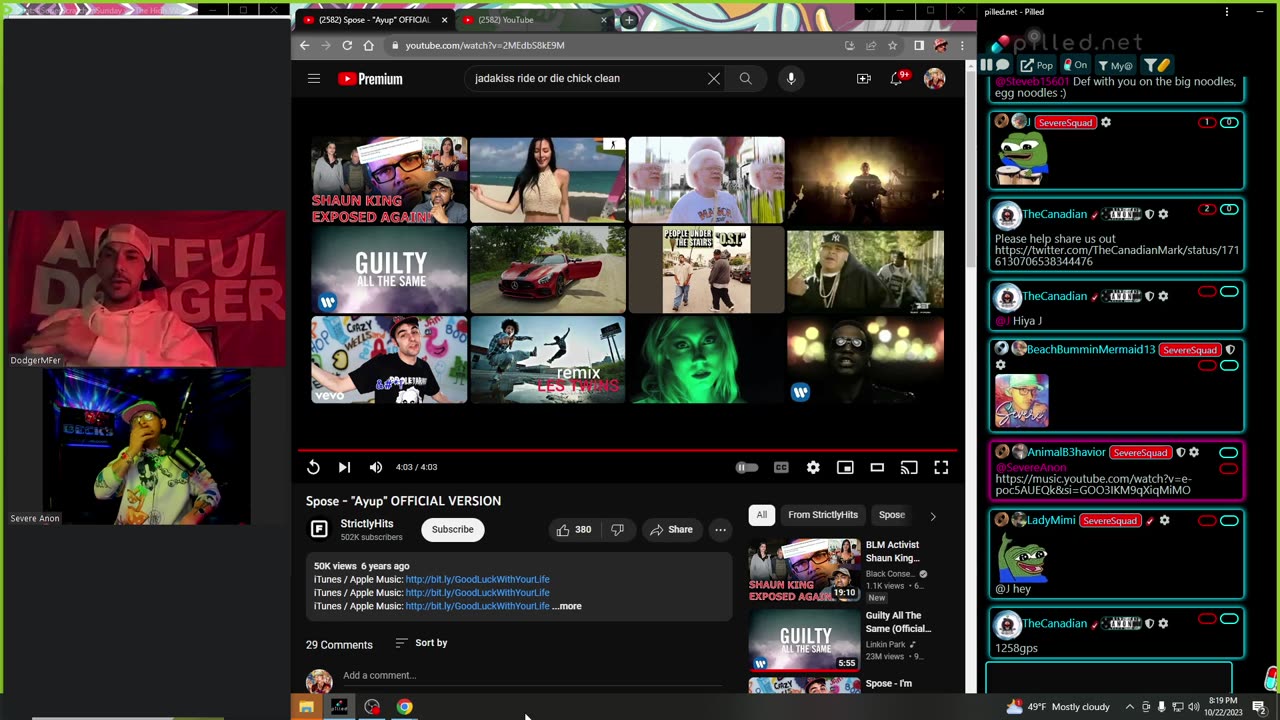Toggle theater mode view
1280x720 pixels.
[877, 467]
